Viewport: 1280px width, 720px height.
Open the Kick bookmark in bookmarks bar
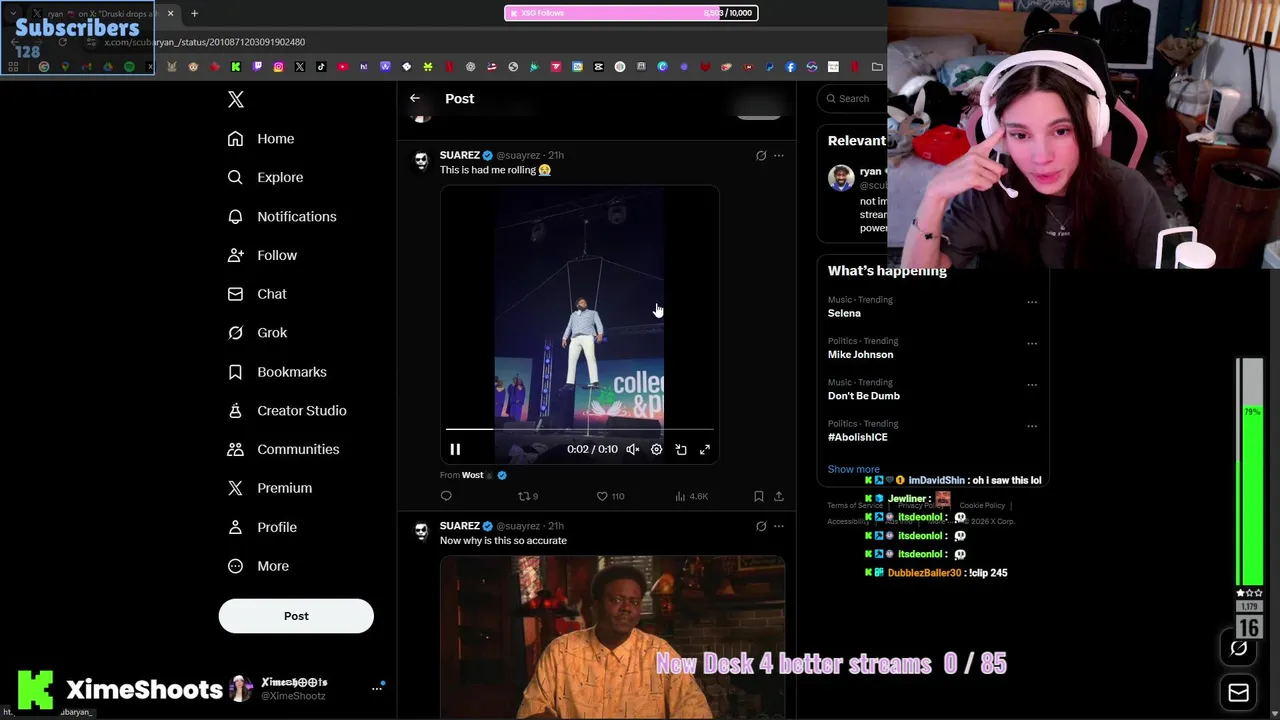(235, 67)
